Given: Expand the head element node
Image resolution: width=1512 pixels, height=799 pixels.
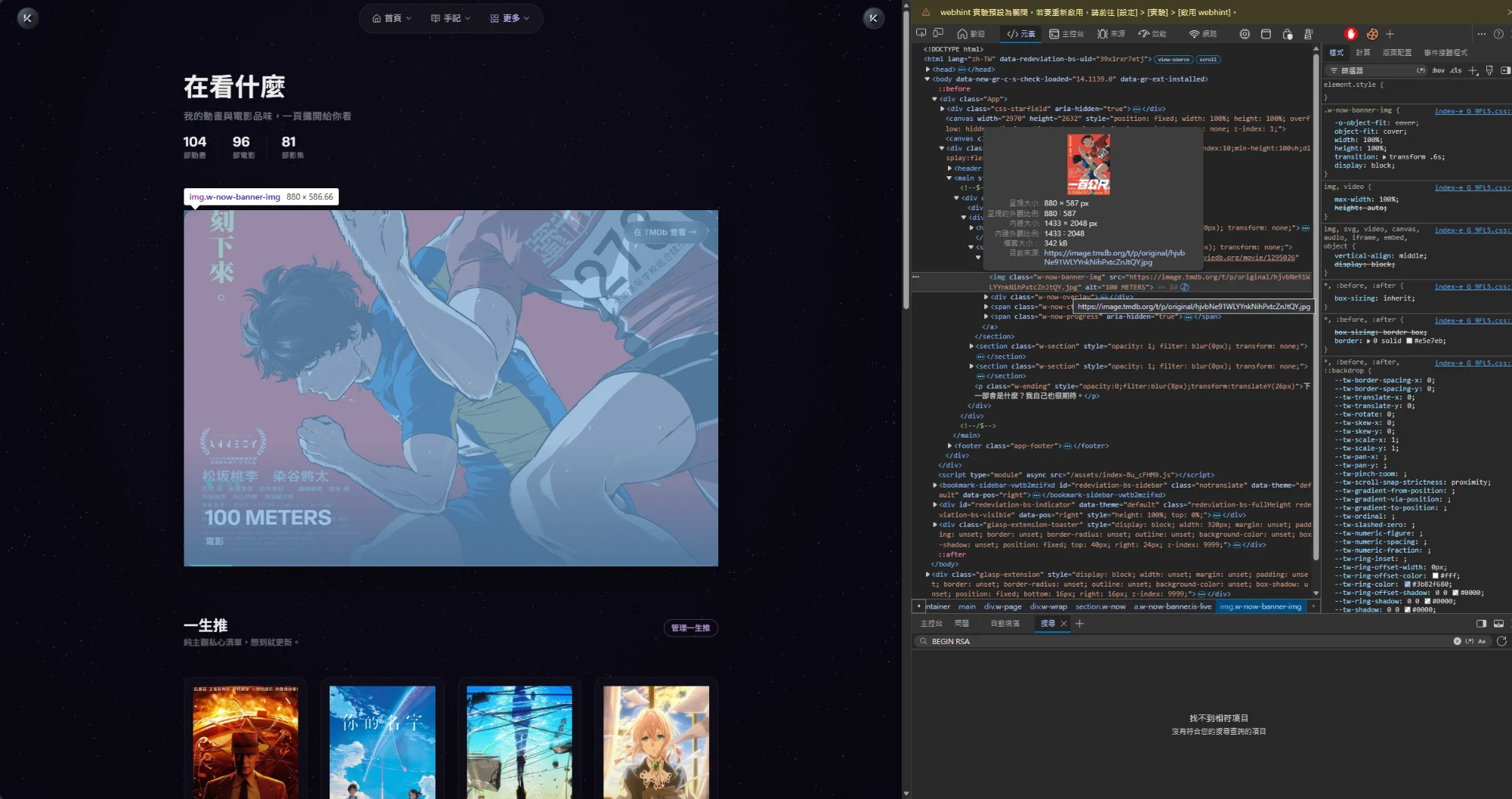Looking at the screenshot, I should (x=928, y=69).
